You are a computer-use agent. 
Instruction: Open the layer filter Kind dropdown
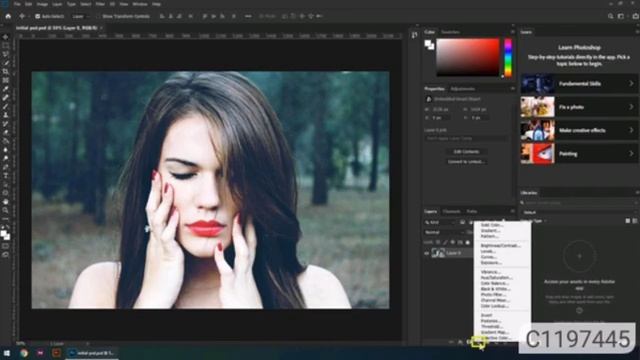click(x=440, y=222)
